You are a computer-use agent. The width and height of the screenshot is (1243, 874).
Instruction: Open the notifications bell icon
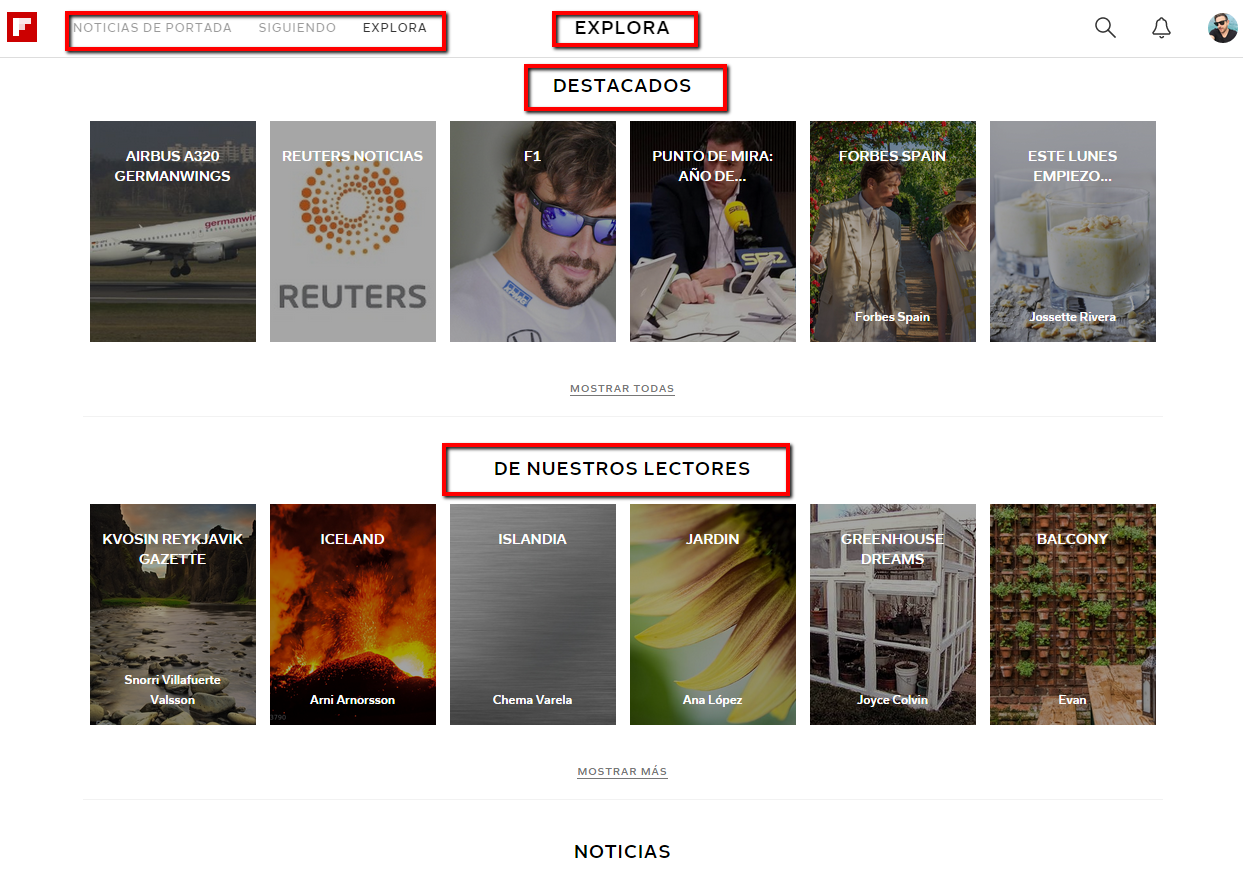[1161, 28]
